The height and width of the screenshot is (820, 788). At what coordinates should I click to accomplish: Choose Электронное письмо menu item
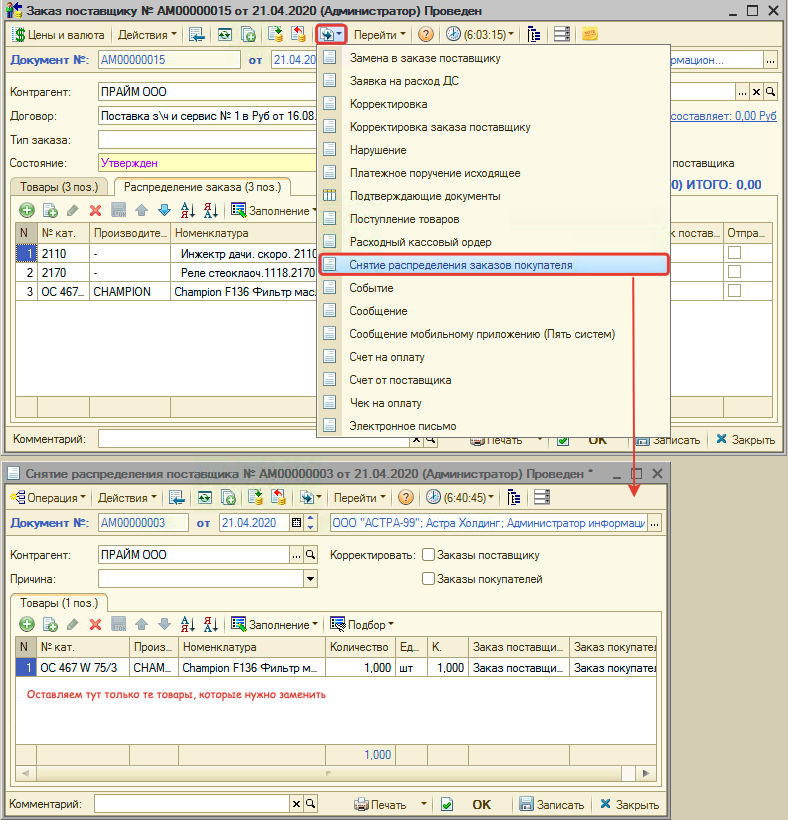point(403,426)
